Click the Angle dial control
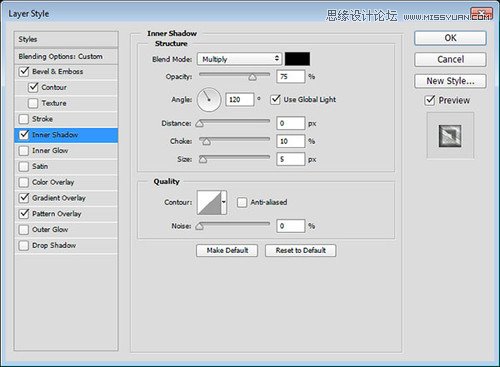The width and height of the screenshot is (500, 367). (209, 100)
